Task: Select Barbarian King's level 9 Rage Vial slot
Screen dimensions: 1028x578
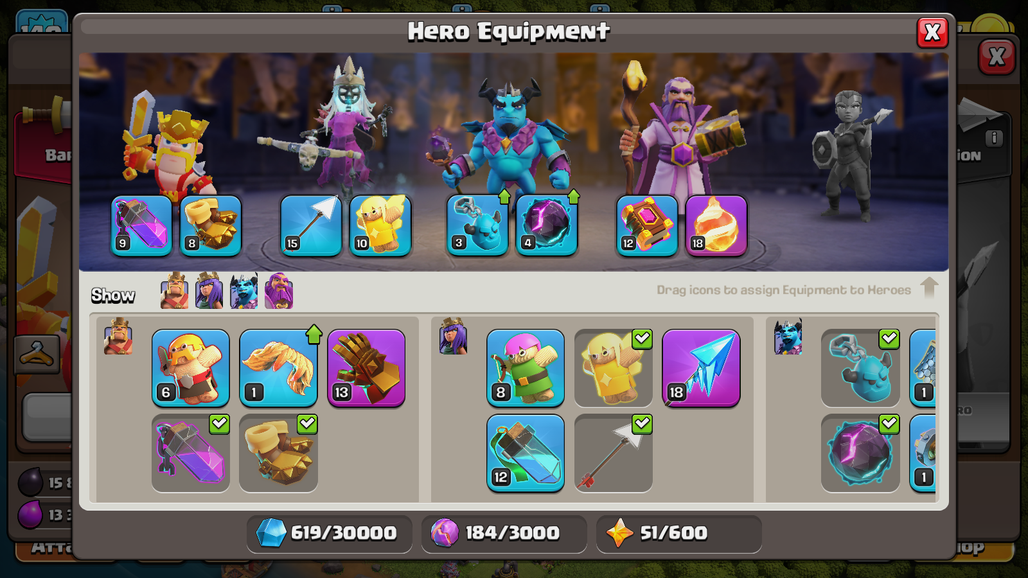Action: pyautogui.click(x=142, y=225)
